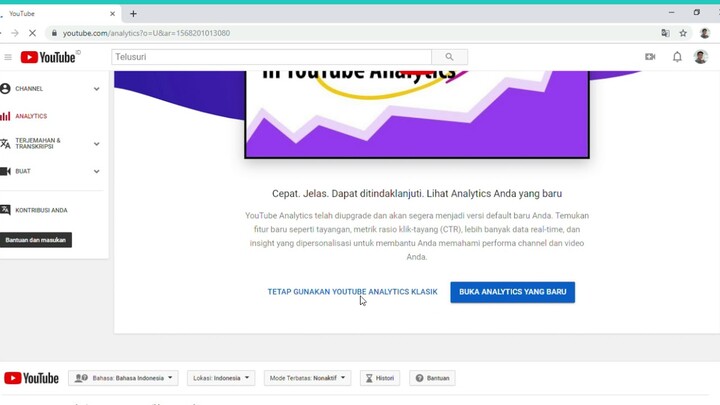This screenshot has width=720, height=405.
Task: Click the translation icon beside Terjemahan & Transkripsi
Action: click(x=6, y=144)
